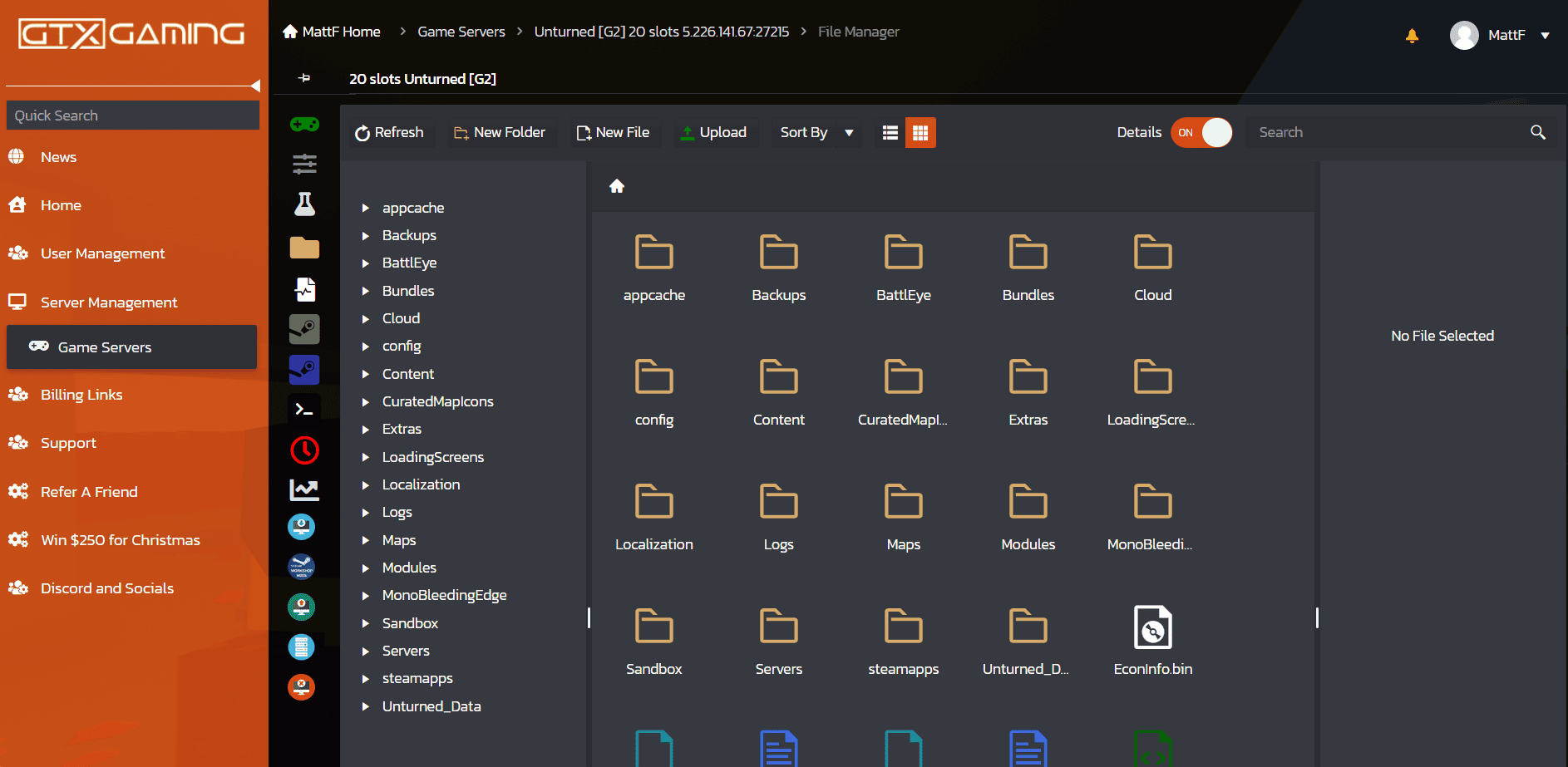Toggle the Details switch off
Screen dimensions: 1568x767
coord(1201,133)
